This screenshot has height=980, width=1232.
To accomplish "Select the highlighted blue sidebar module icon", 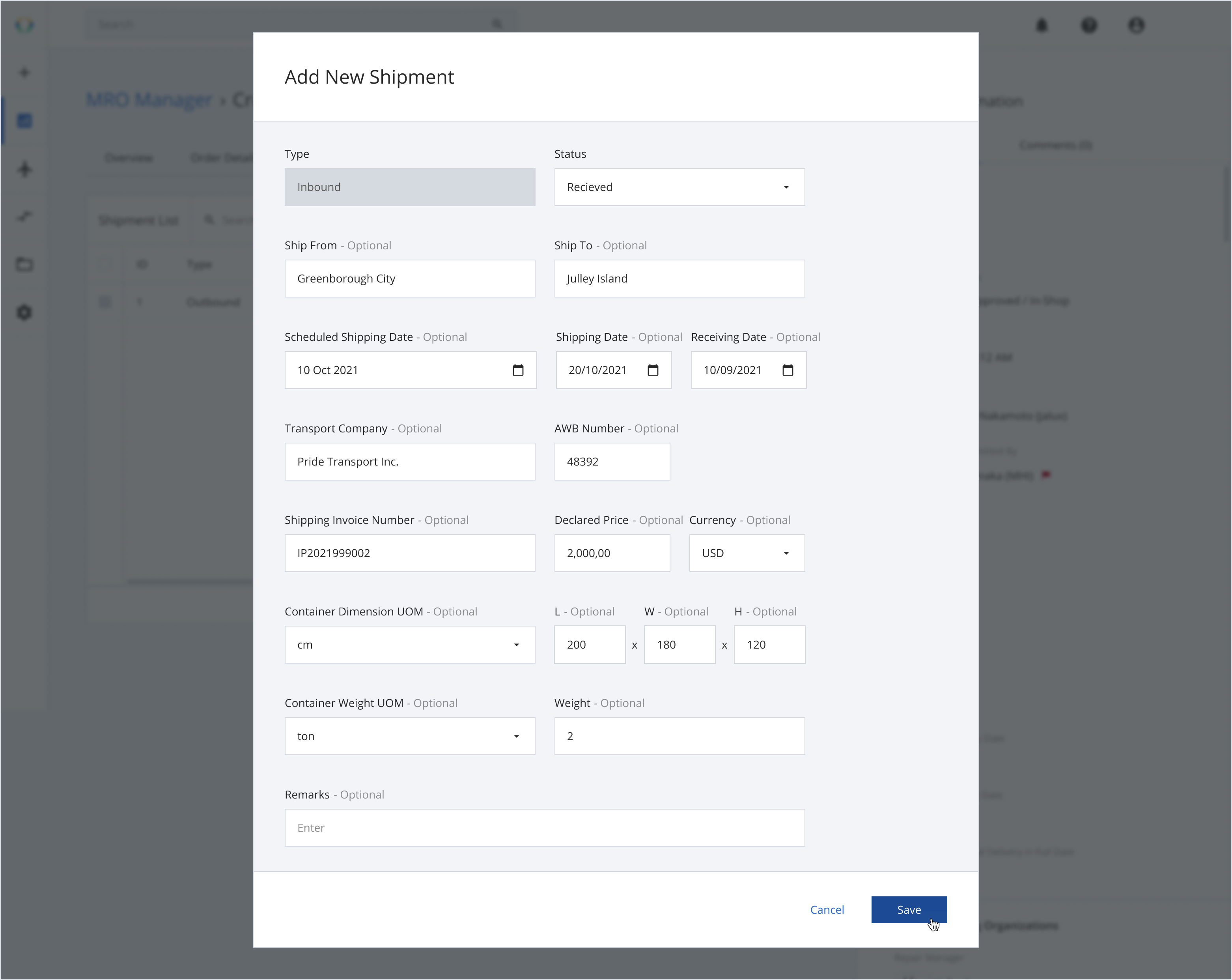I will click(x=24, y=121).
